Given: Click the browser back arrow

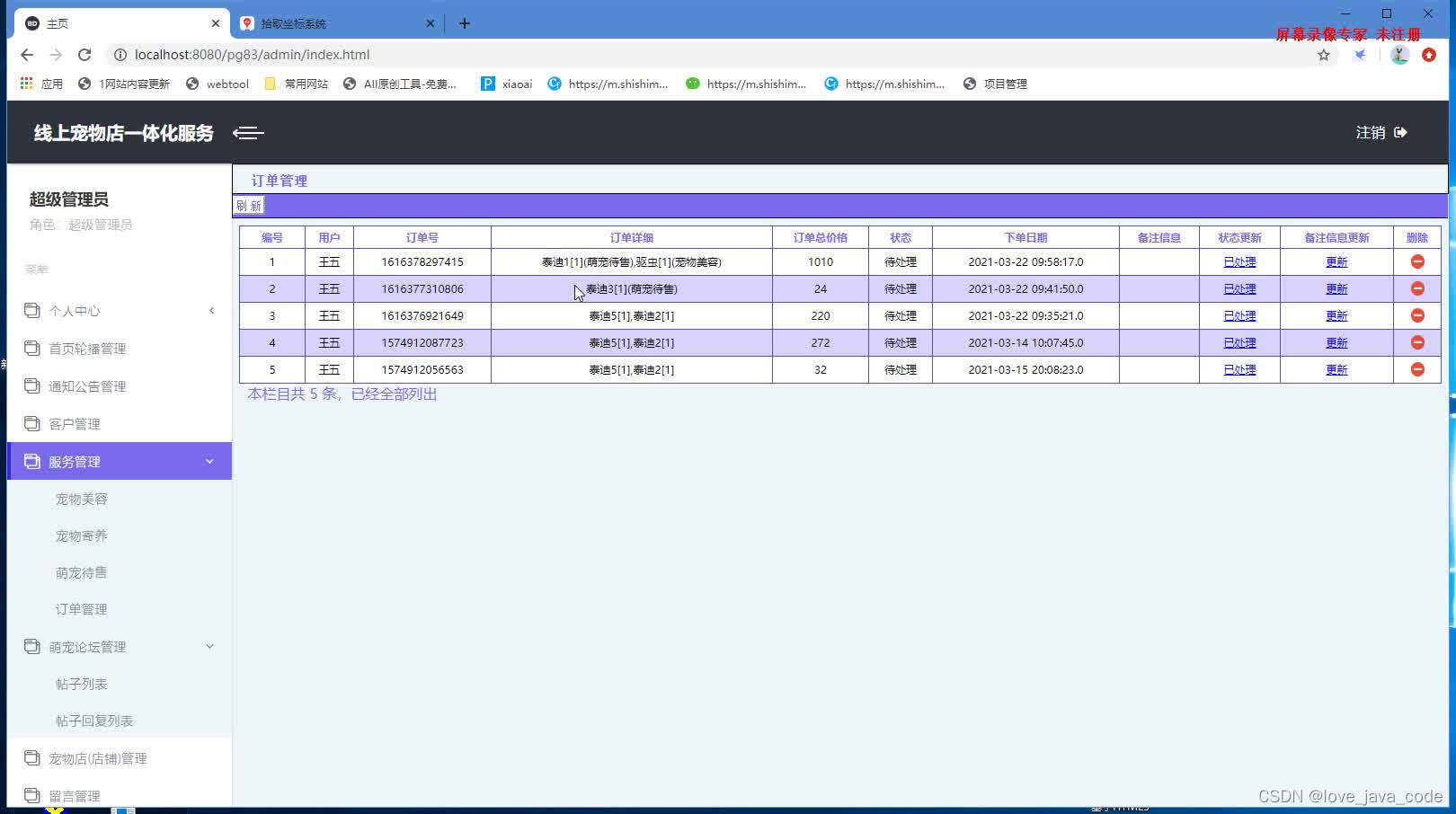Looking at the screenshot, I should pos(27,55).
